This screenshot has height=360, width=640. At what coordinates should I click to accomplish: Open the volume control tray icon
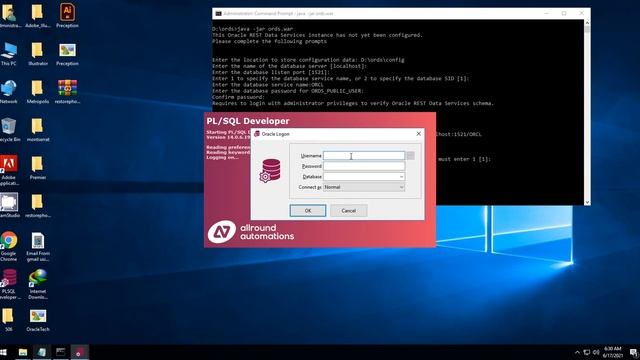pos(596,352)
